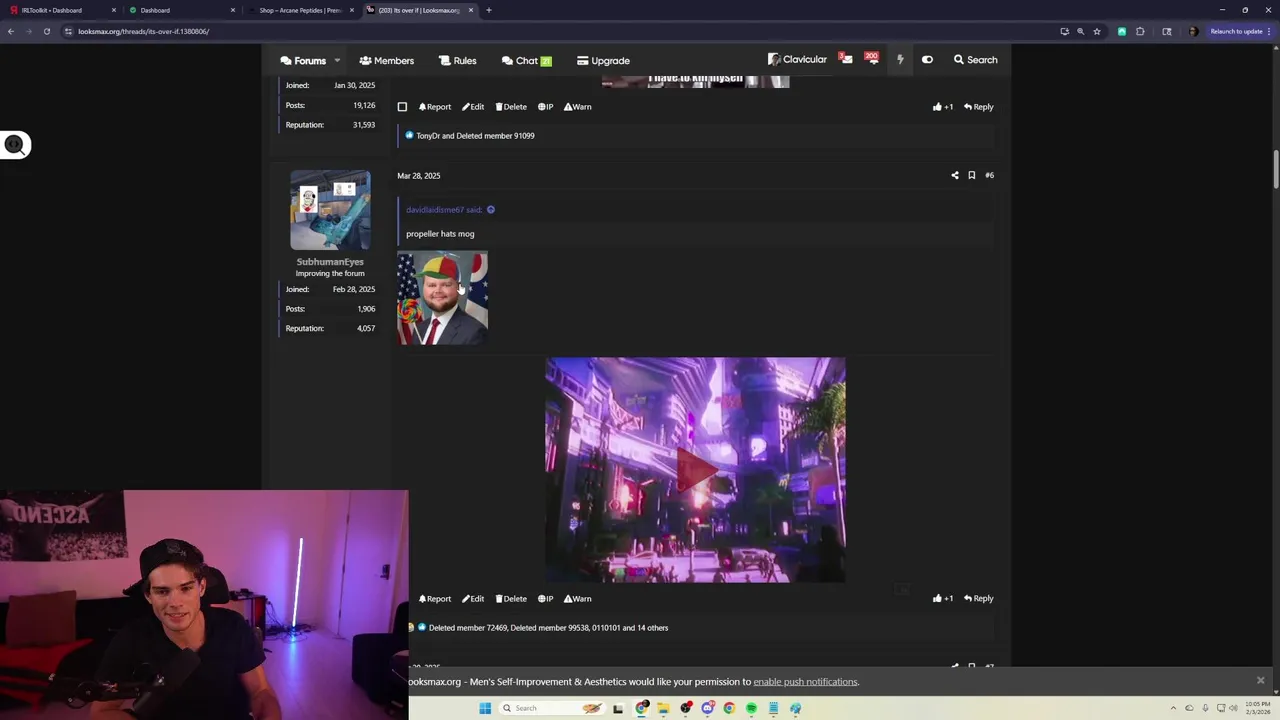Expand the Forums dropdown arrow
Screen dimensions: 1280x720
(x=337, y=60)
